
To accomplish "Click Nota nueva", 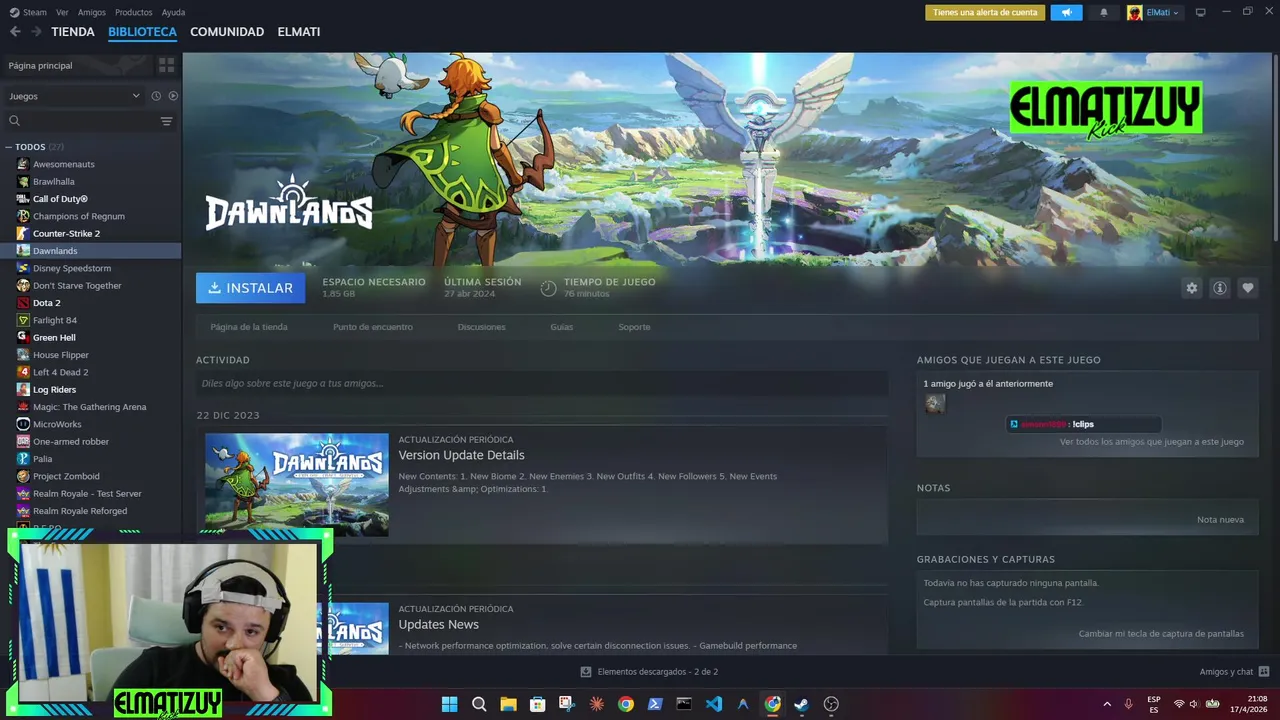I will [1220, 520].
